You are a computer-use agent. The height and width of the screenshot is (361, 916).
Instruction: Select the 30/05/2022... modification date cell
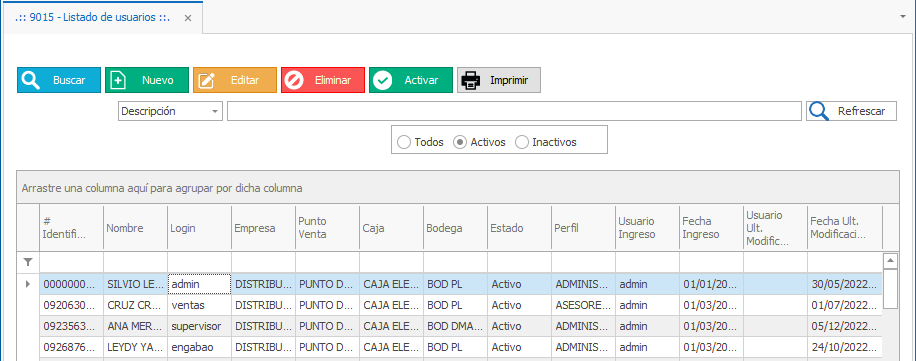click(x=845, y=284)
